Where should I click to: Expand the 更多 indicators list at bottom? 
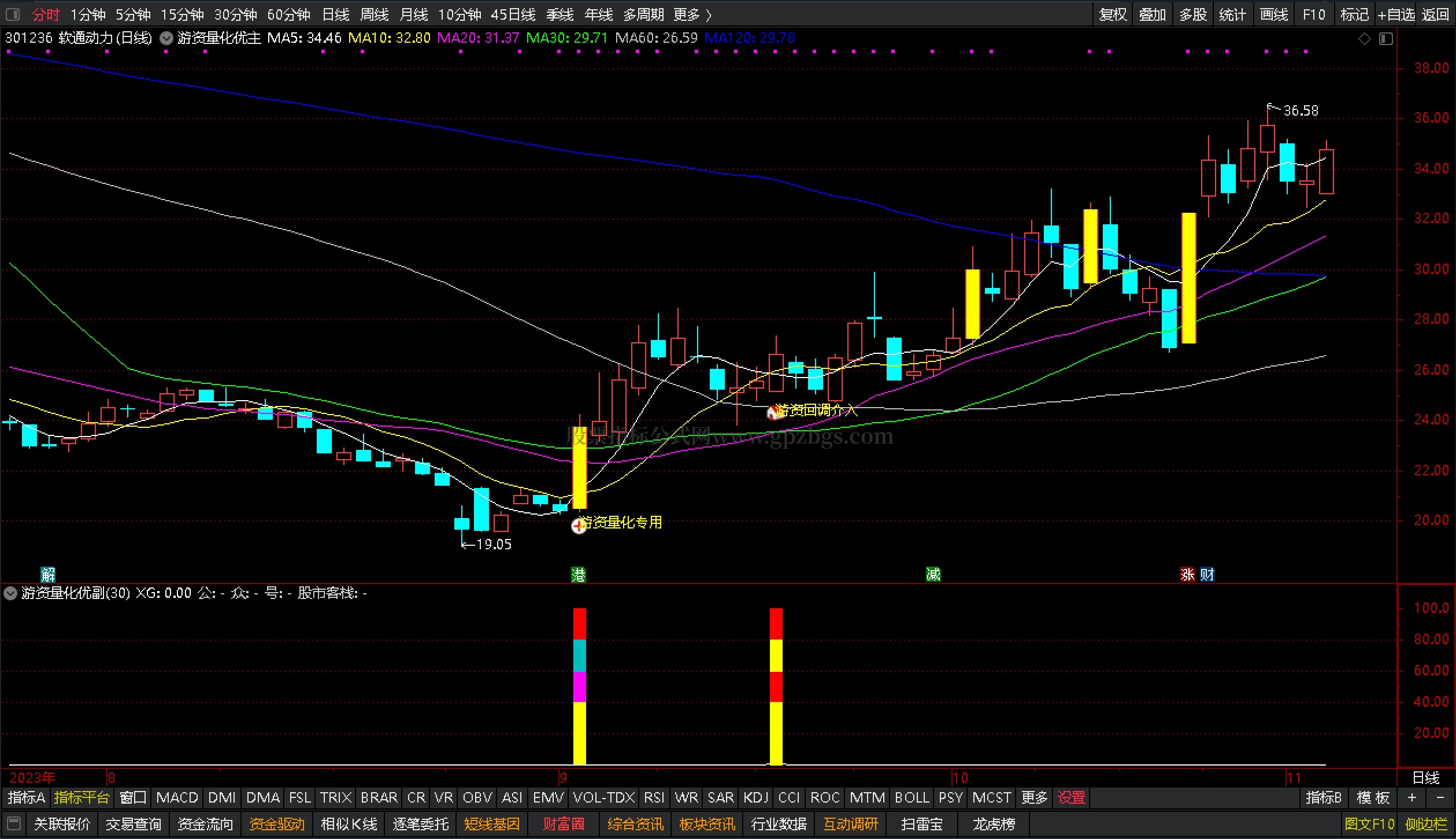1034,798
